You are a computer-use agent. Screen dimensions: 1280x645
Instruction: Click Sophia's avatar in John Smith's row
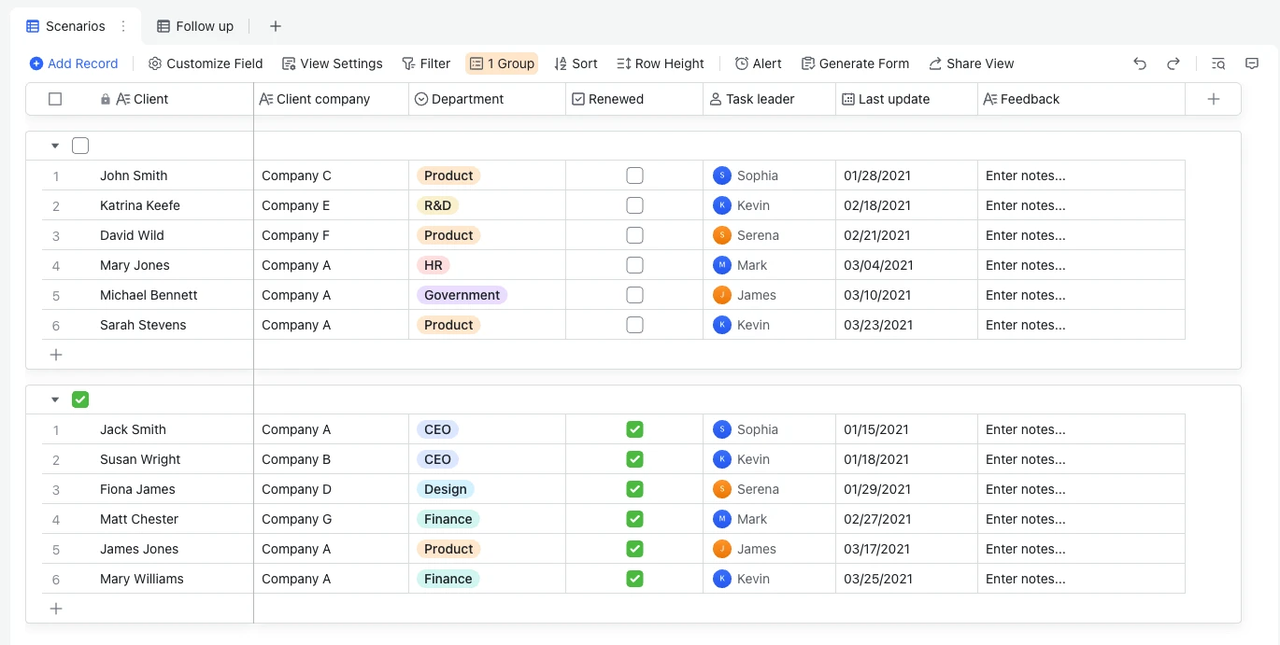tap(722, 175)
